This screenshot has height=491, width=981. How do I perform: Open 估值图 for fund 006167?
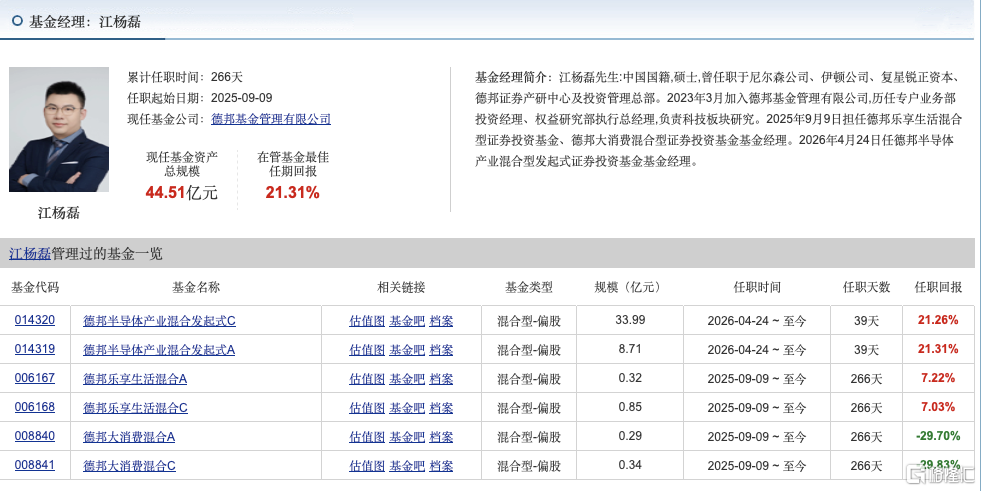(x=367, y=378)
